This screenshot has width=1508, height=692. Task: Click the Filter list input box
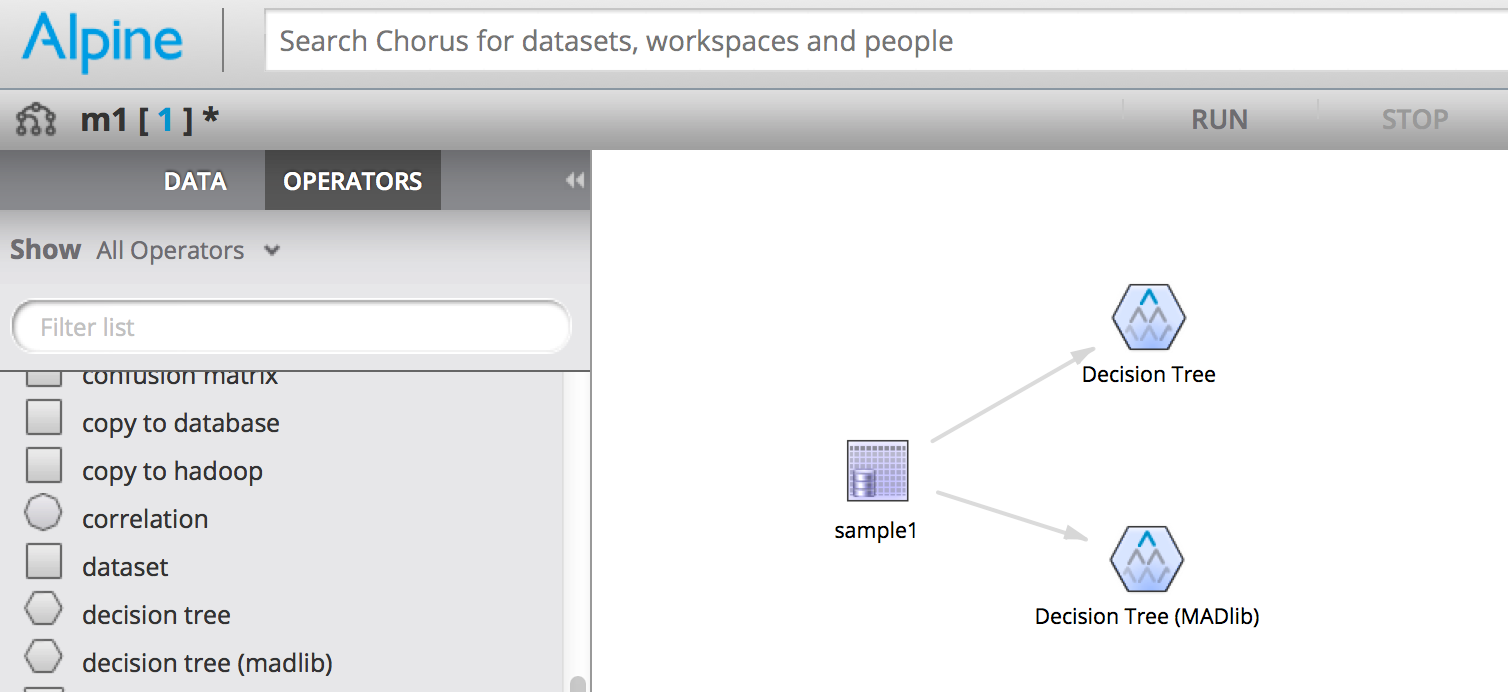290,327
